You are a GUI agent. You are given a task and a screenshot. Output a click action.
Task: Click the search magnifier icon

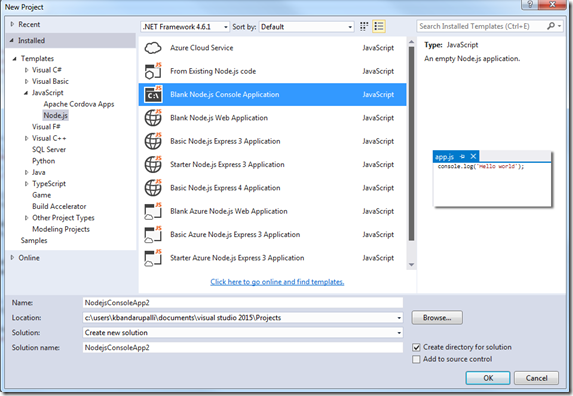coord(551,26)
